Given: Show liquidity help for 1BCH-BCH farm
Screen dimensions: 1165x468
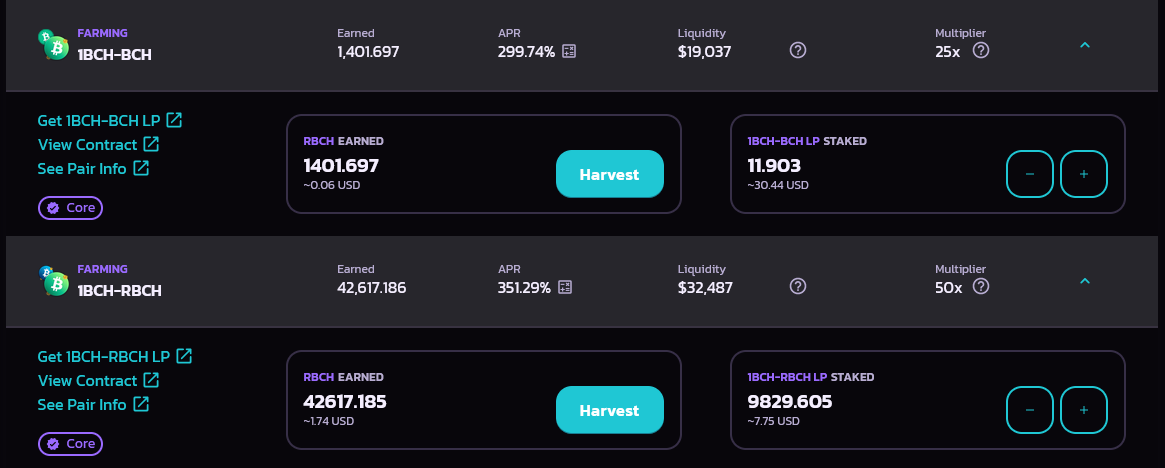Looking at the screenshot, I should (x=798, y=51).
